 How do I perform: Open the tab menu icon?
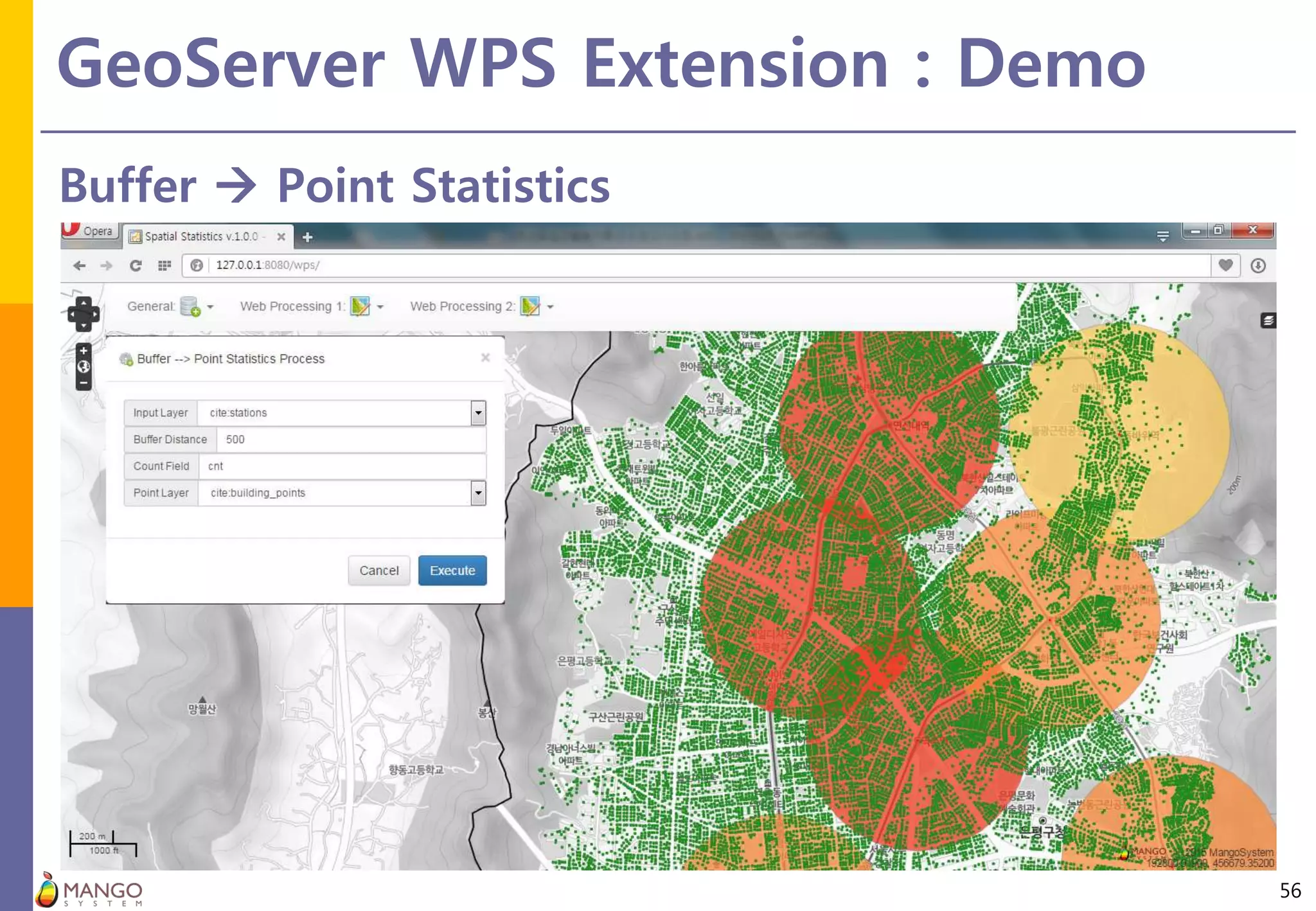[1162, 236]
